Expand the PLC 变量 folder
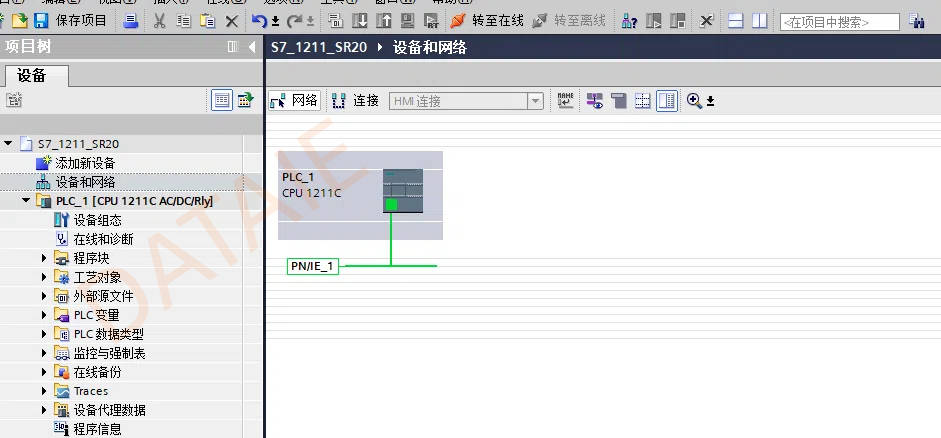Viewport: 941px width, 438px height. 44,315
